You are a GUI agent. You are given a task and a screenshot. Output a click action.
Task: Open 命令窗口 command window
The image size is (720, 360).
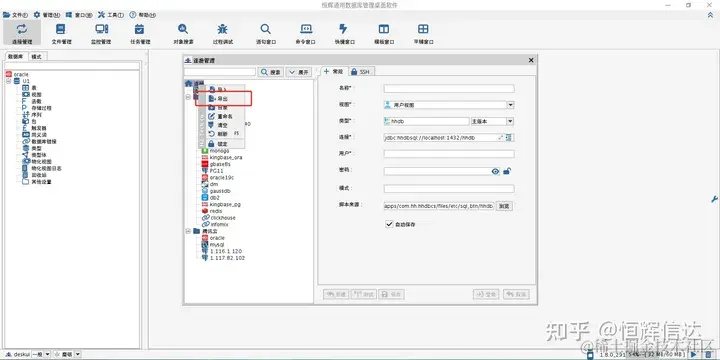305,33
